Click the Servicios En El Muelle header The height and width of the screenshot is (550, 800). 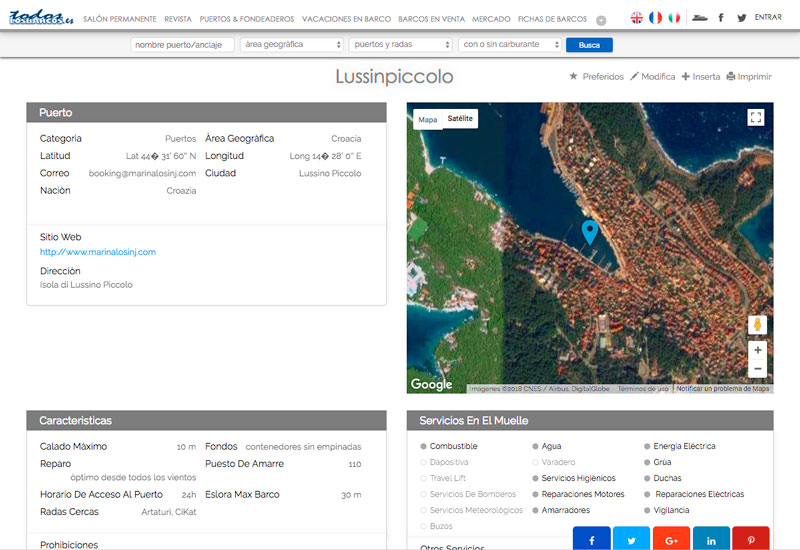point(590,420)
